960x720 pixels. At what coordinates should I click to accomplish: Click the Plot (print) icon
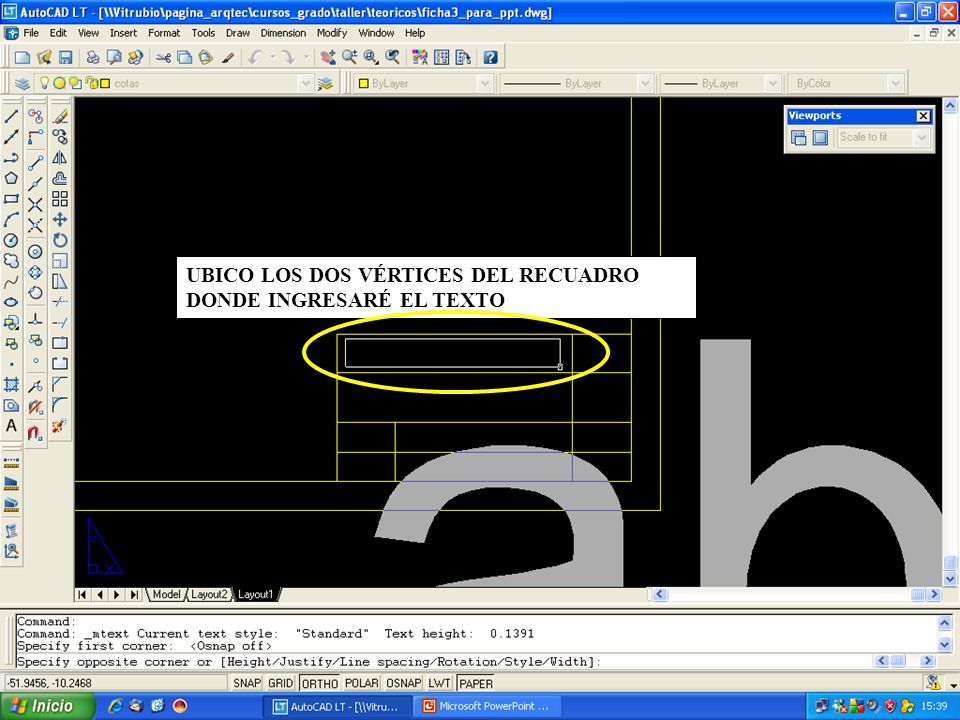coord(92,58)
